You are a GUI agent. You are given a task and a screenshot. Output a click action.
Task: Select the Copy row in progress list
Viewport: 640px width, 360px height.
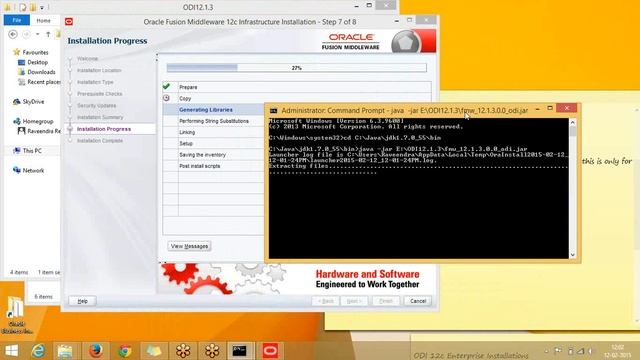[297, 98]
